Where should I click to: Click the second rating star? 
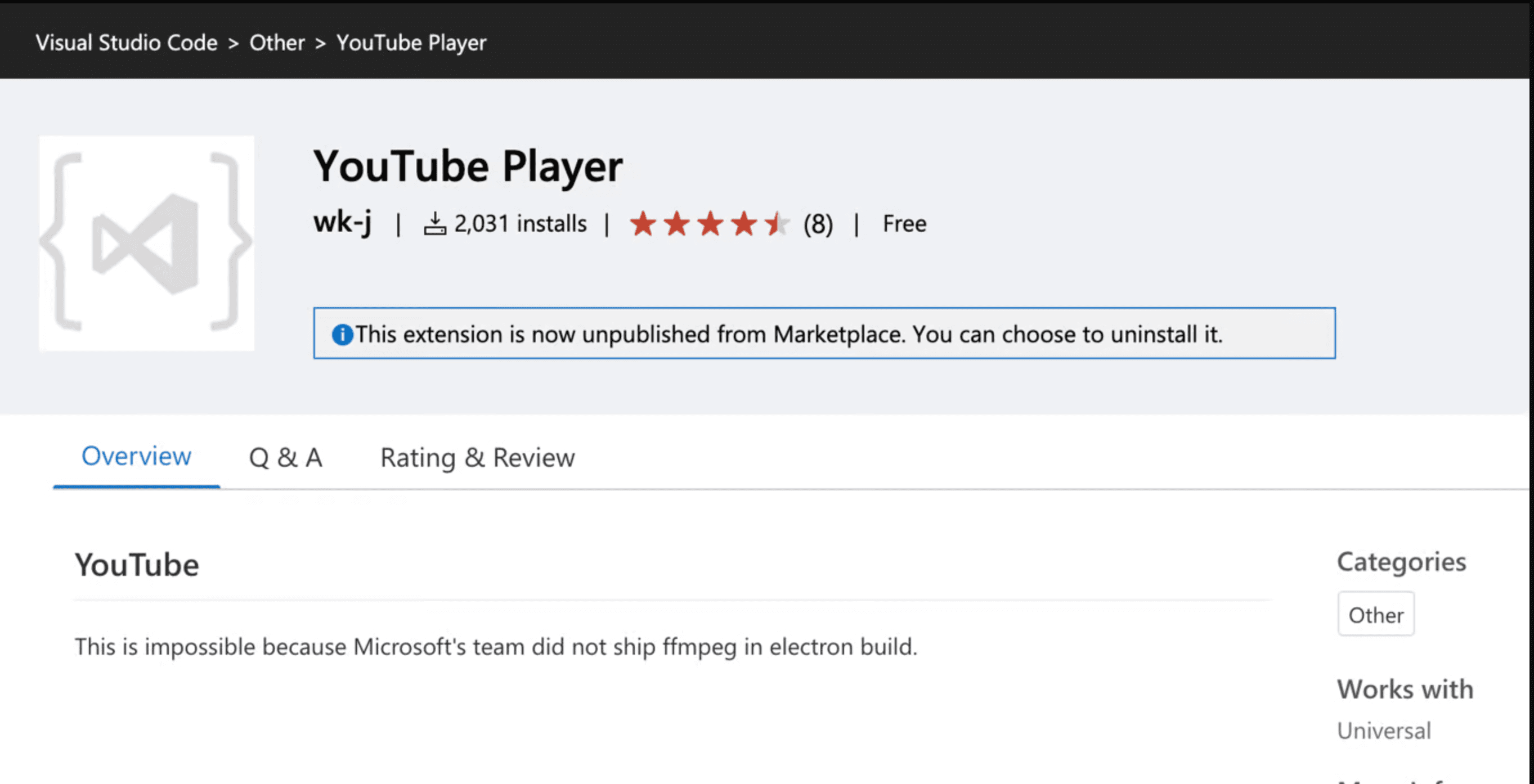[x=677, y=224]
